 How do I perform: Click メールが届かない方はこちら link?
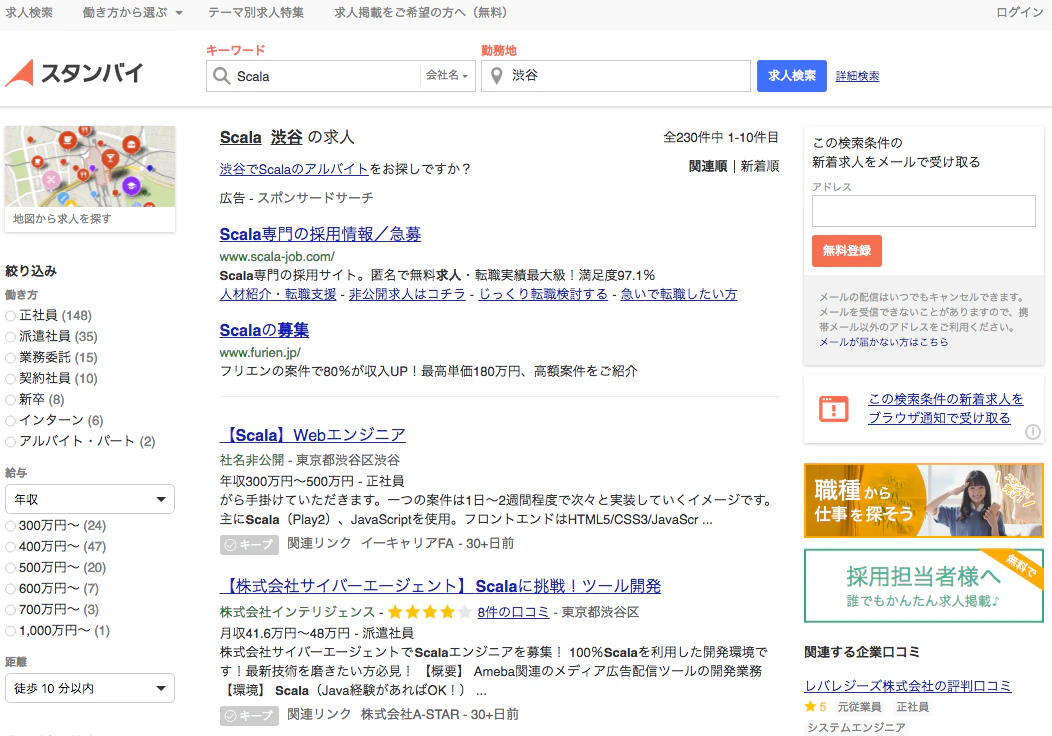pos(884,342)
